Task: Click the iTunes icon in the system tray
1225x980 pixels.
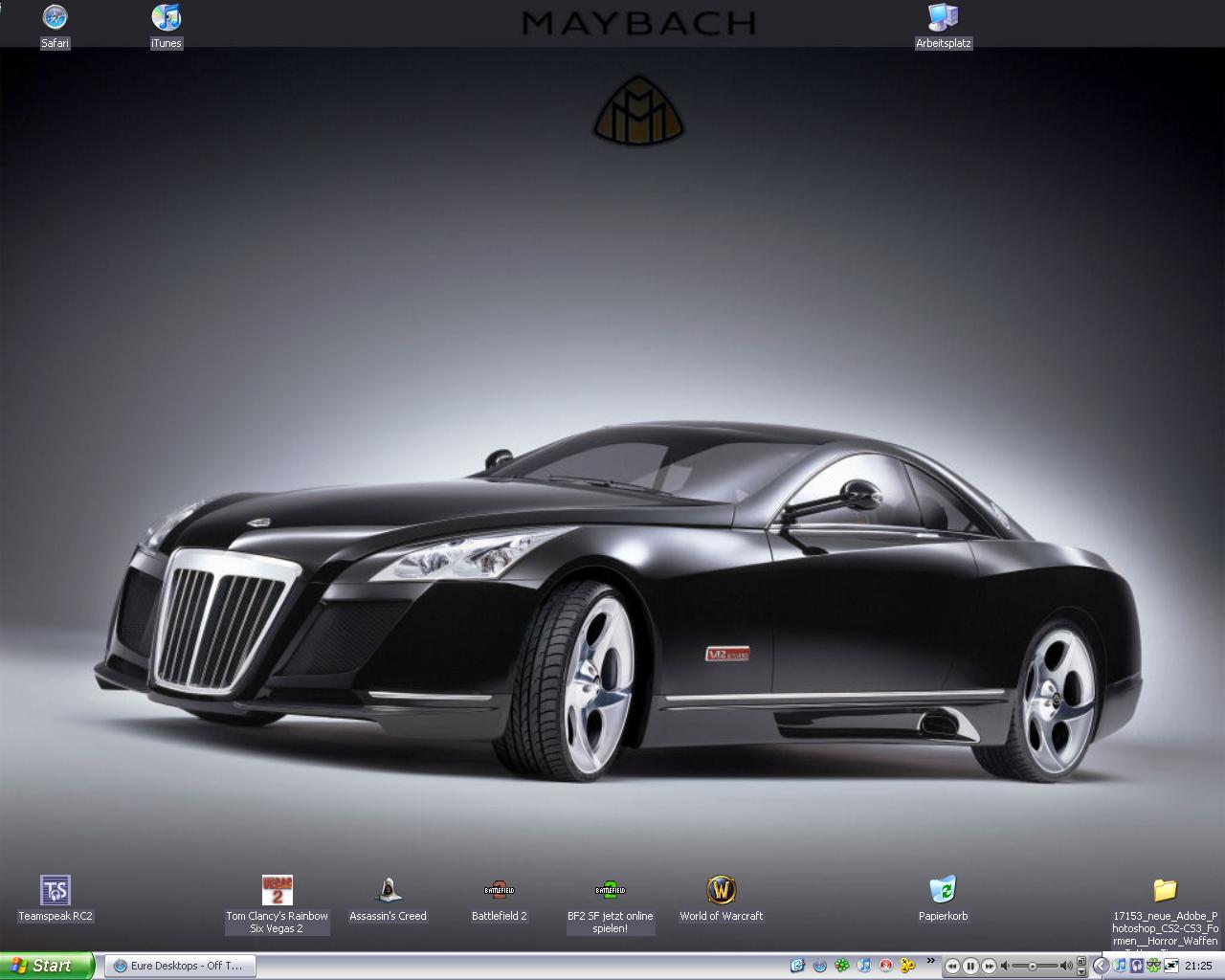Action: click(x=1120, y=967)
